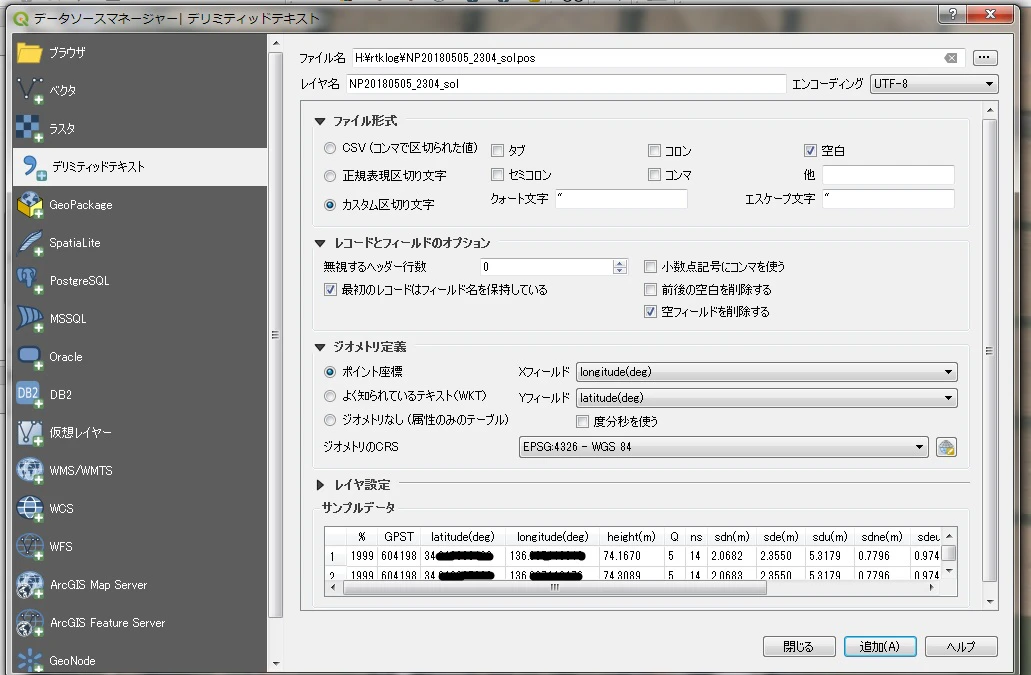Image resolution: width=1031 pixels, height=675 pixels.
Task: Enable DMS coordinates (度分秒を使う) checkbox
Action: (x=583, y=421)
